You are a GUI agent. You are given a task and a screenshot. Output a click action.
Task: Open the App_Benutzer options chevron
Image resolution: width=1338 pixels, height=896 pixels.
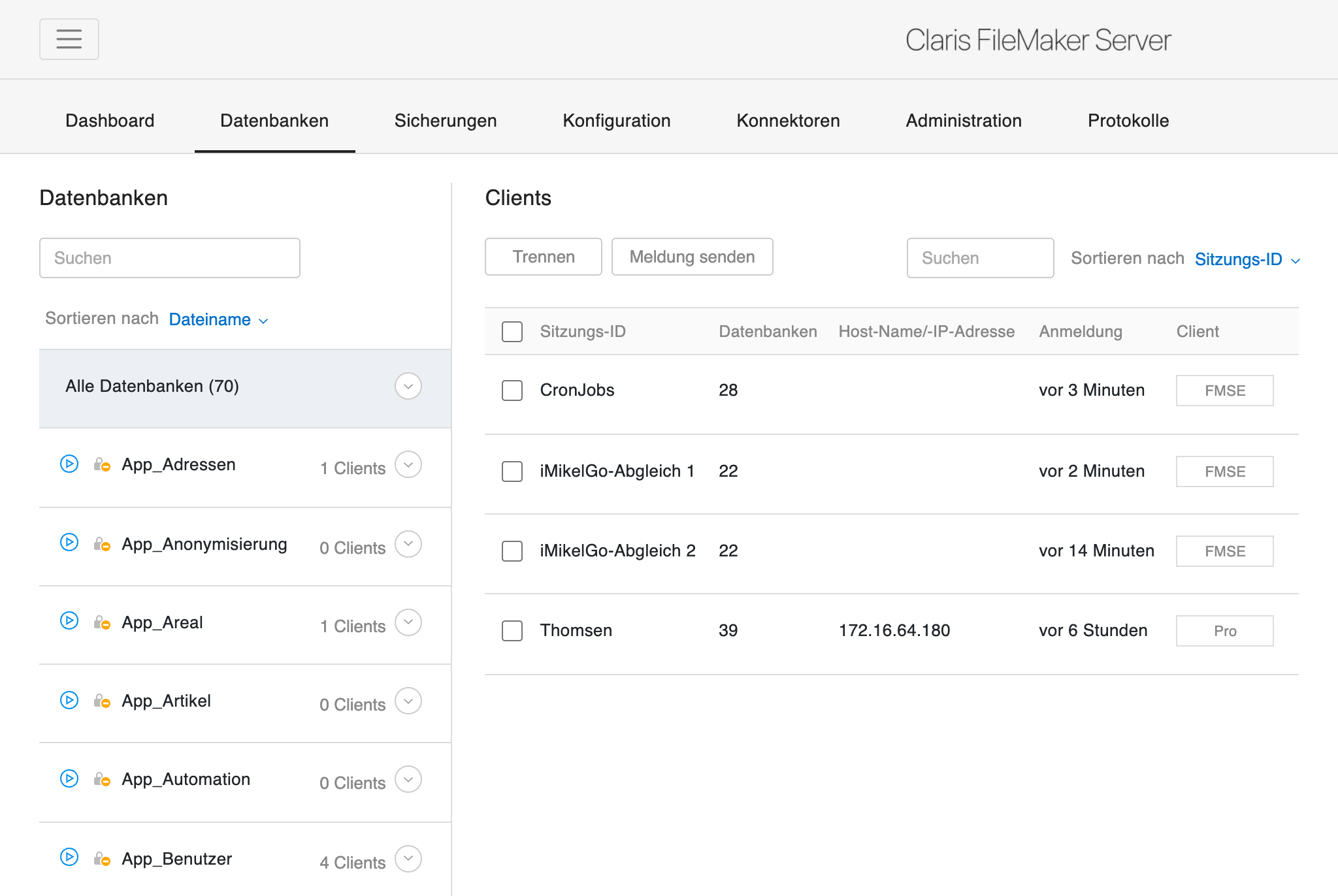click(x=408, y=859)
